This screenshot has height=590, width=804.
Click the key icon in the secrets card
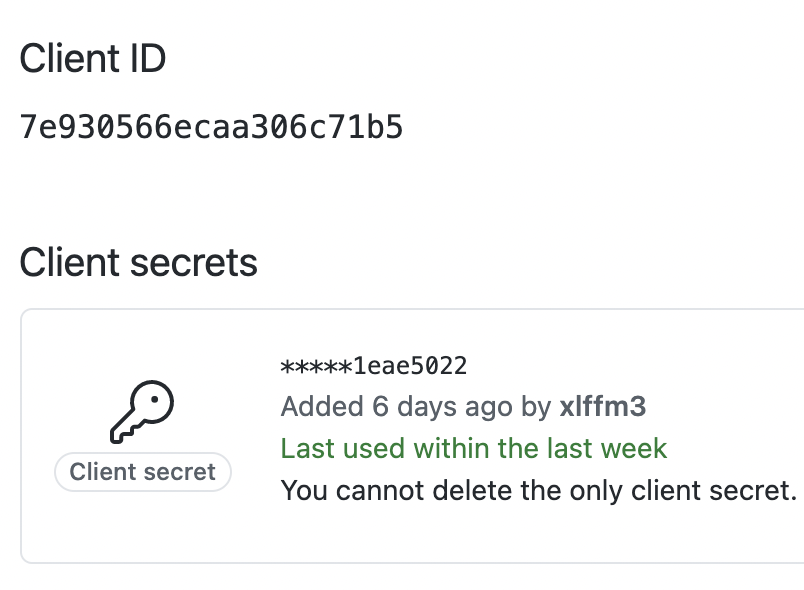[142, 412]
